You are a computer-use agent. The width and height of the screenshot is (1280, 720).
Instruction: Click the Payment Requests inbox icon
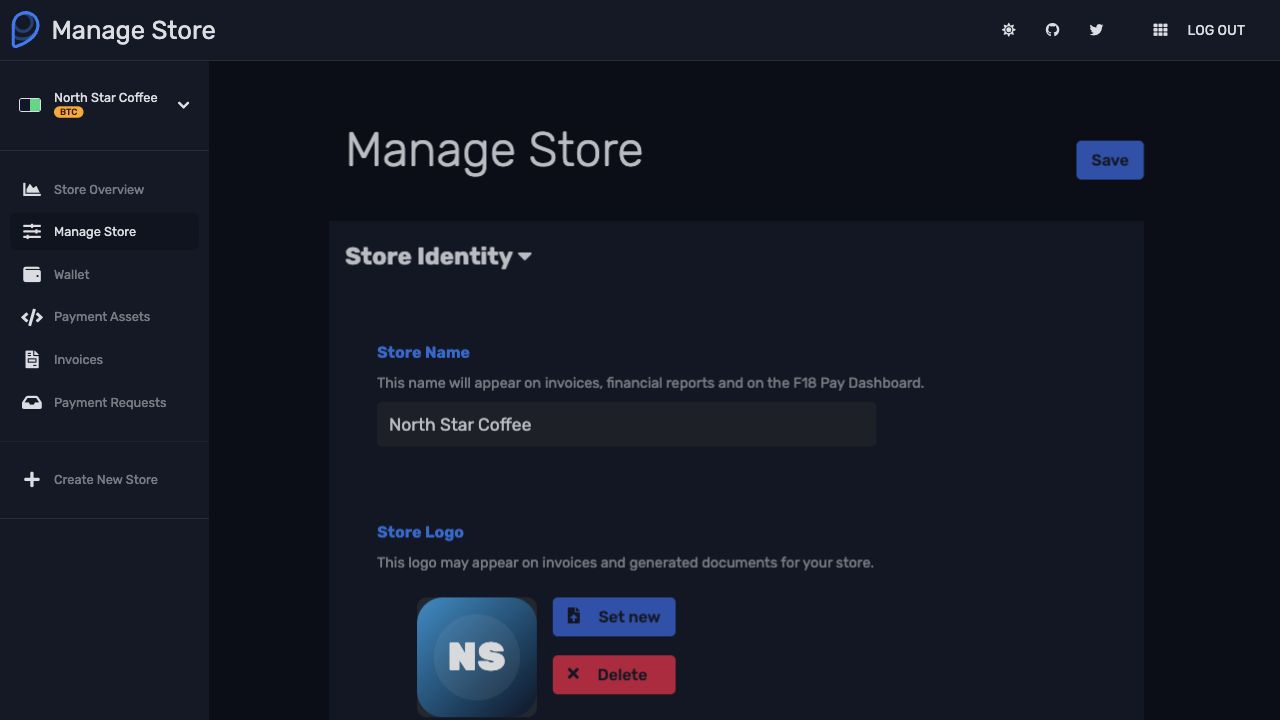[32, 402]
